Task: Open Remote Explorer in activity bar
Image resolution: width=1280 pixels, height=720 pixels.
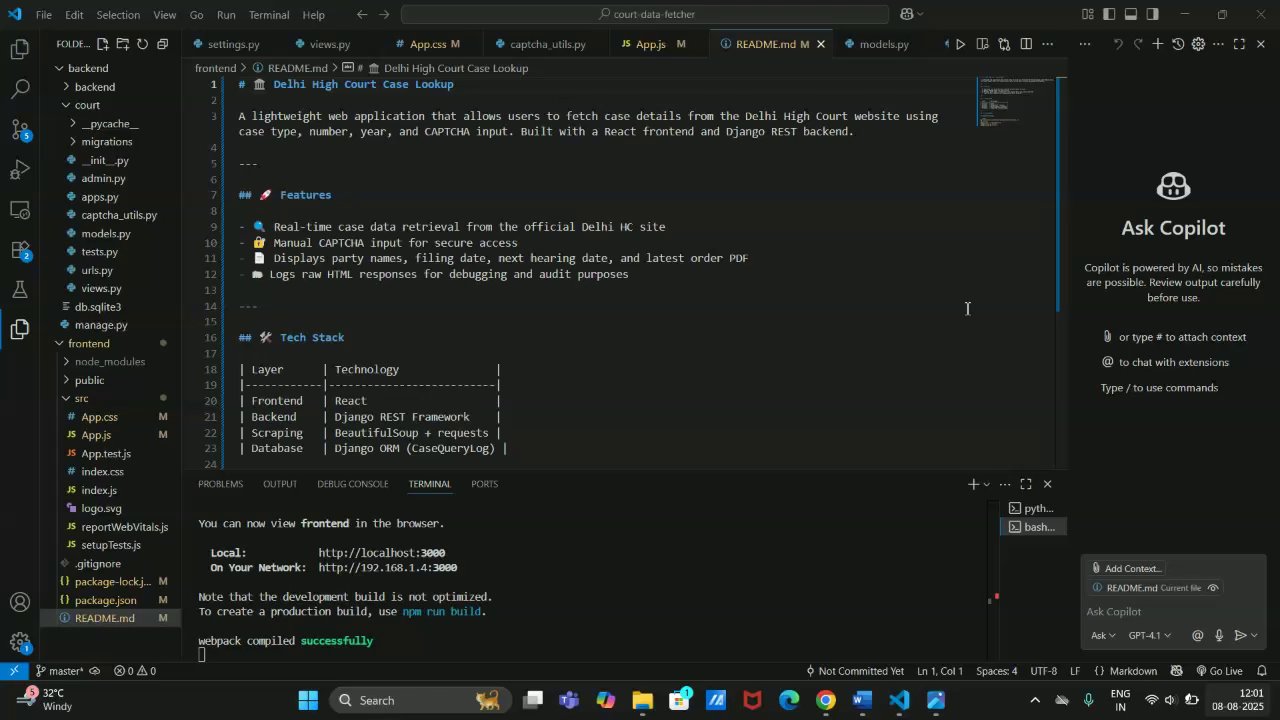Action: tap(19, 209)
